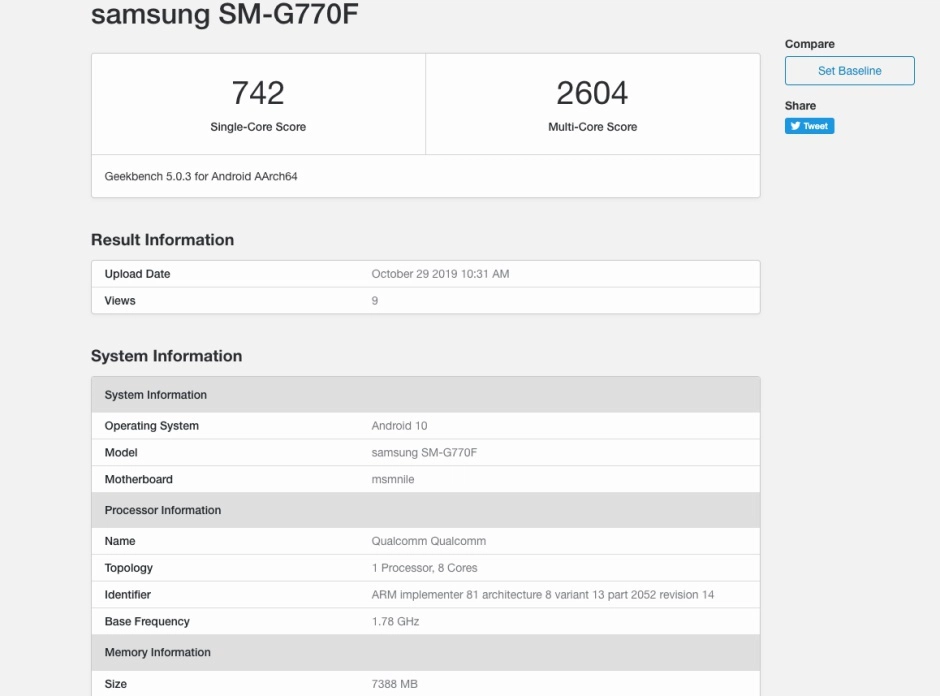
Task: Click the 2604 multi-core score
Action: [592, 93]
